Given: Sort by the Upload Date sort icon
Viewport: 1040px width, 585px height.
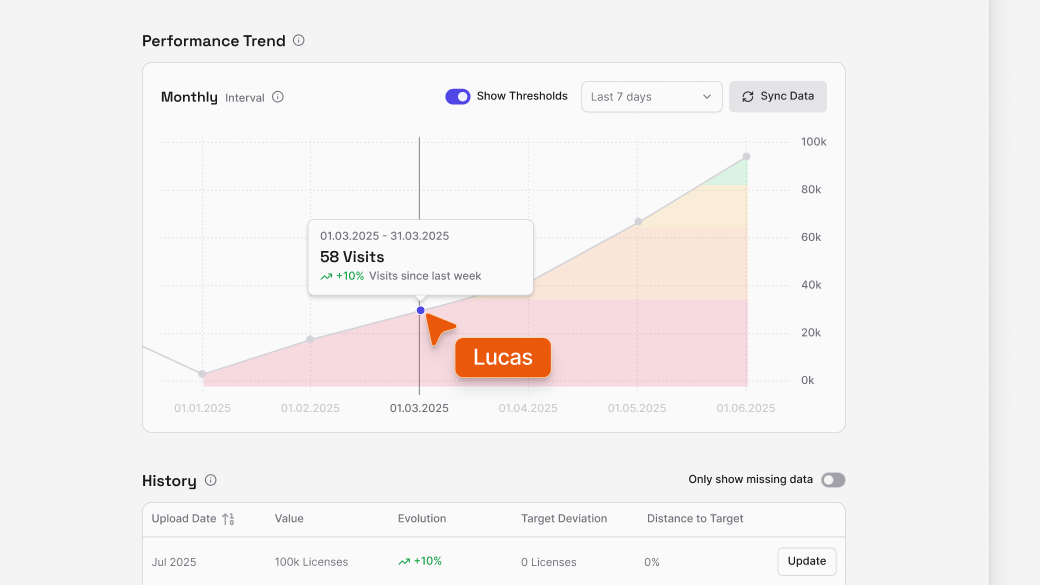Looking at the screenshot, I should click(228, 519).
